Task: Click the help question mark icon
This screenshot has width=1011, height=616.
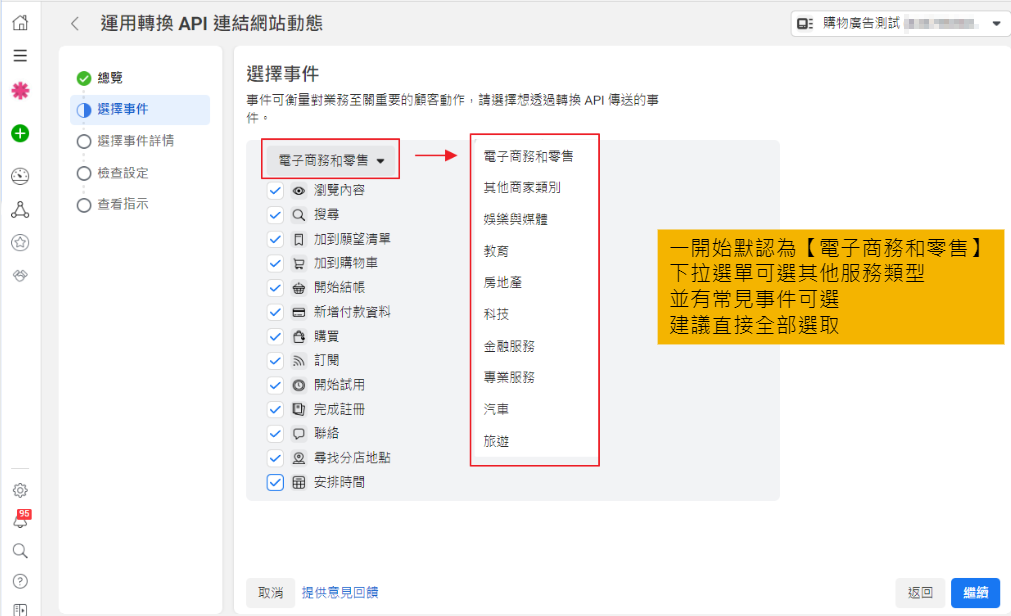Action: (x=20, y=581)
